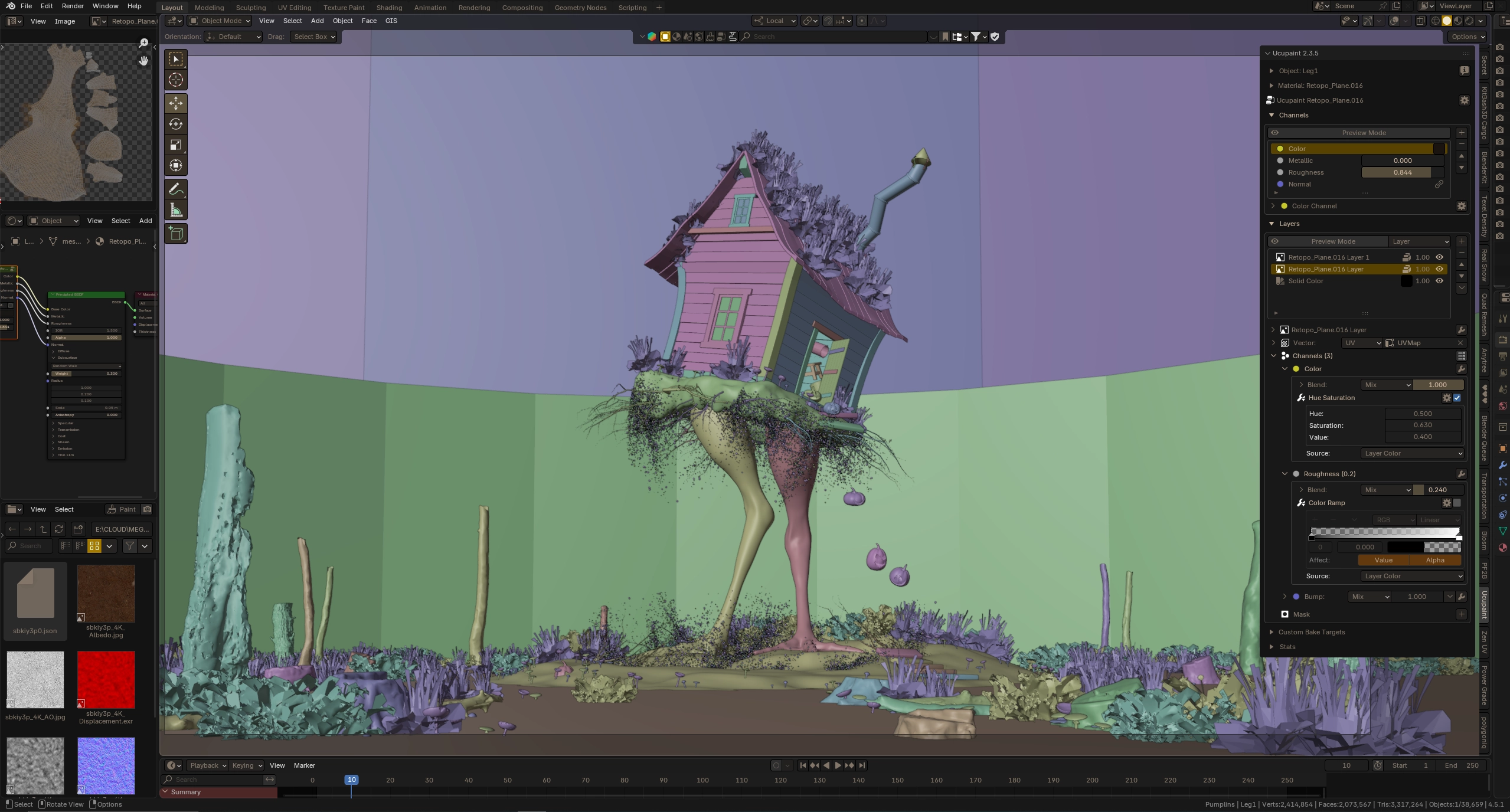Select the Add Cube tool
Image resolution: width=1510 pixels, height=812 pixels.
click(x=176, y=233)
